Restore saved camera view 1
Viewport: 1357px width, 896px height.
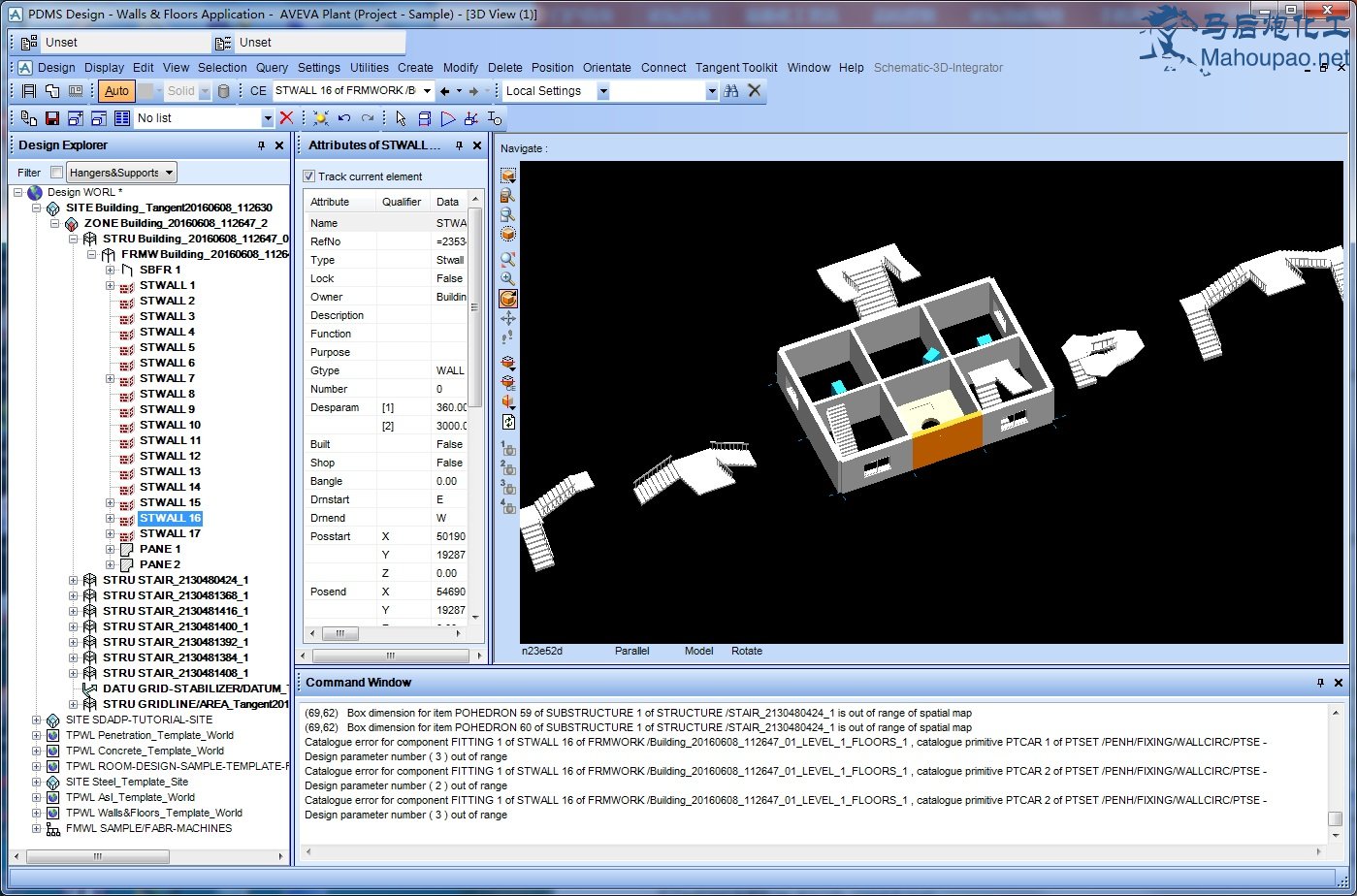coord(508,448)
